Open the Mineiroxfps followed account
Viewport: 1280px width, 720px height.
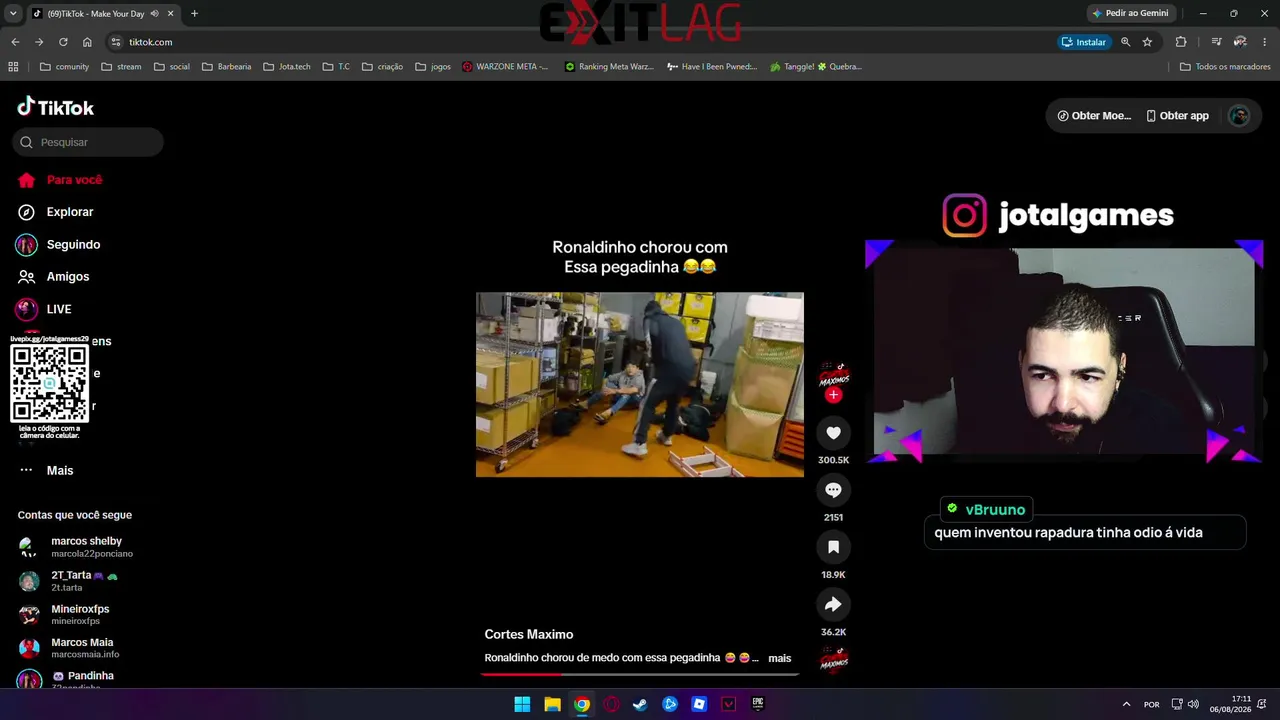64,614
